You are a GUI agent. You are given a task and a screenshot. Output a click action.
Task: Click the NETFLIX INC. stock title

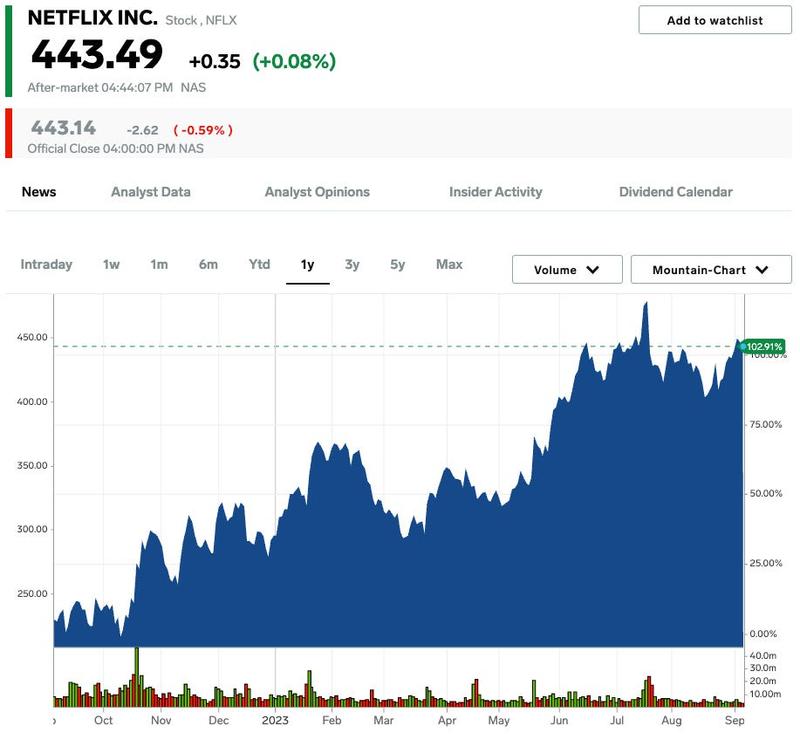coord(92,18)
